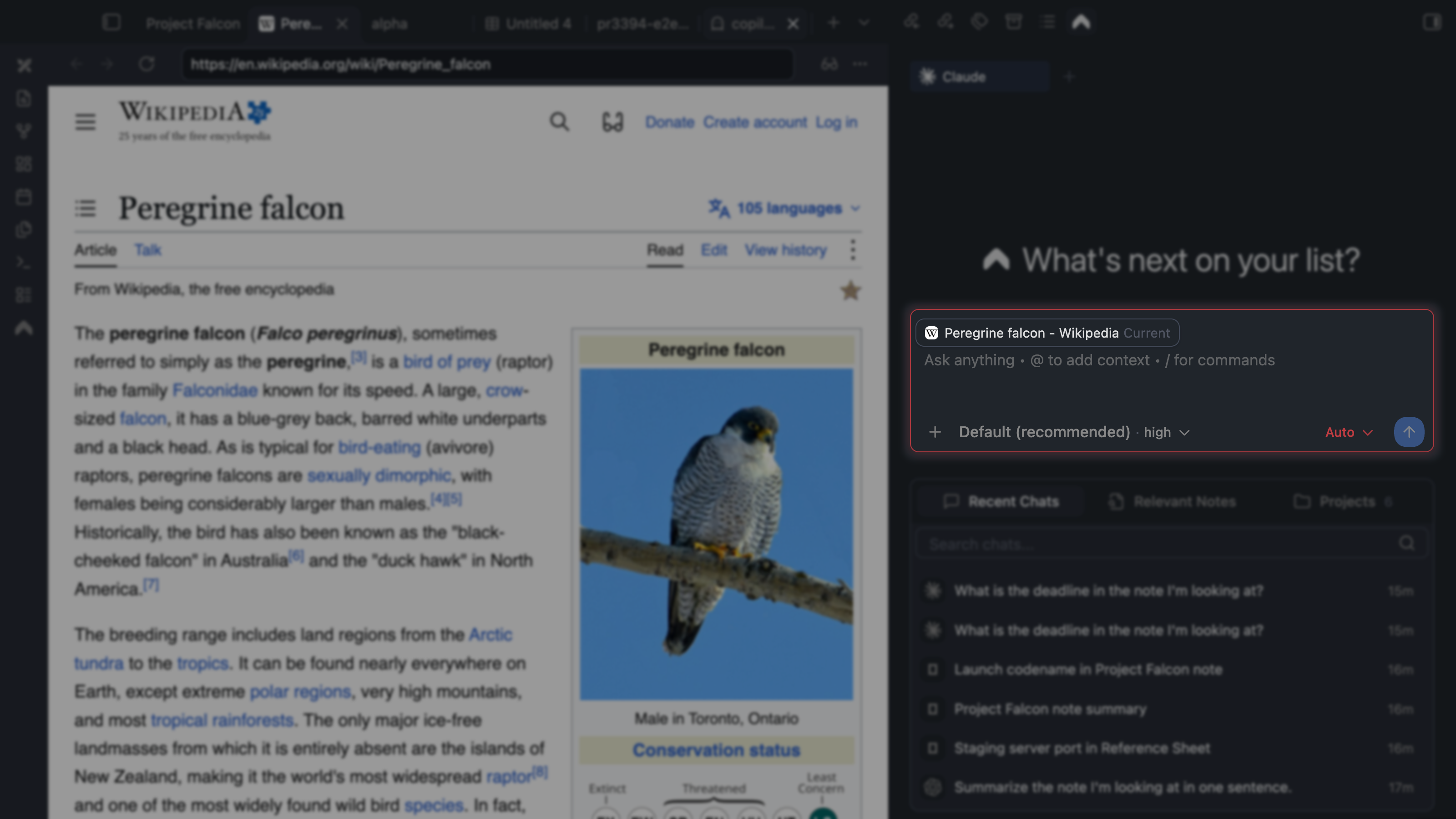The width and height of the screenshot is (1456, 819).
Task: Switch to the Relevant Notes tab
Action: [1172, 501]
